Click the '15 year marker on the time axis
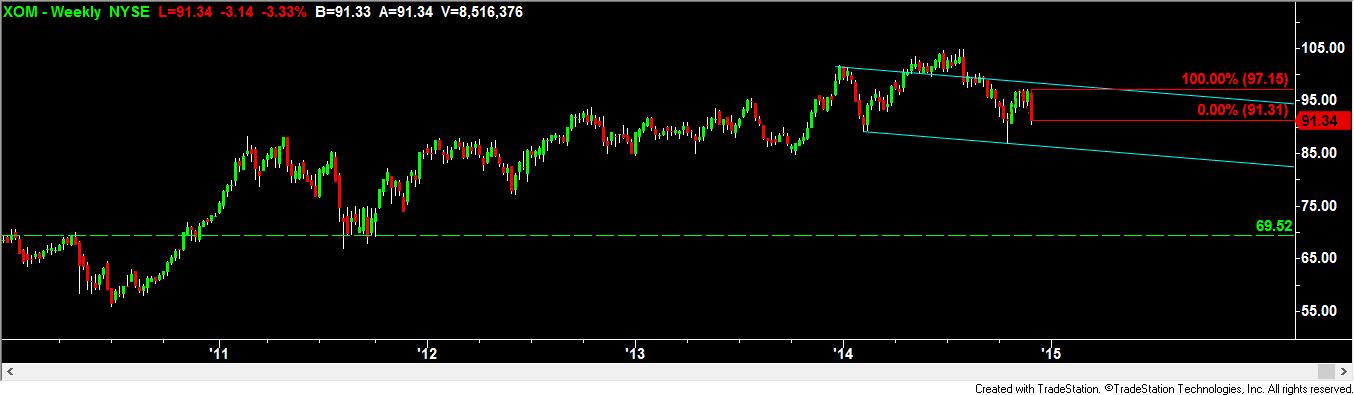1354x395 pixels. (1051, 352)
